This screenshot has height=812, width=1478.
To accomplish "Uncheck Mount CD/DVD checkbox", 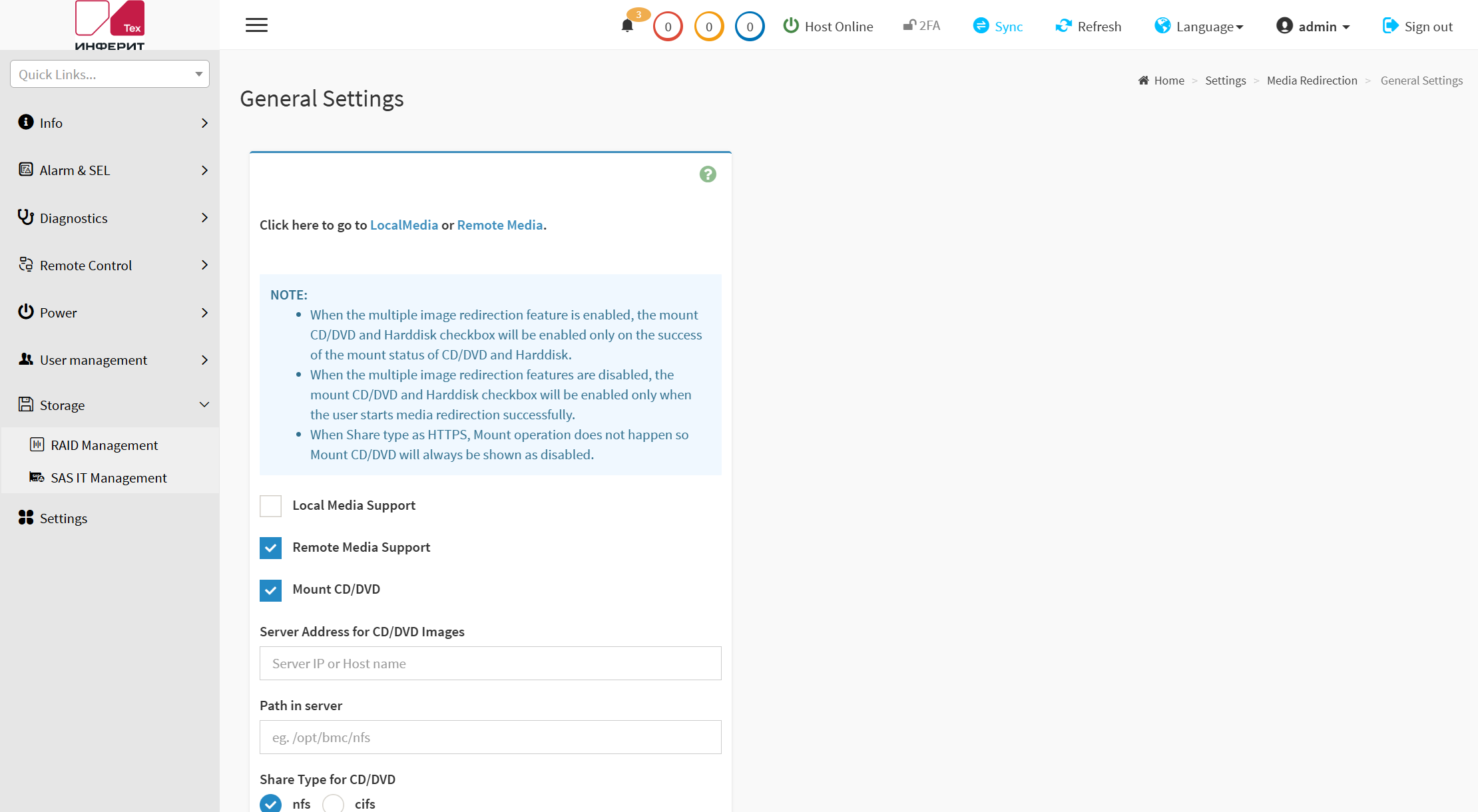I will pyautogui.click(x=270, y=590).
